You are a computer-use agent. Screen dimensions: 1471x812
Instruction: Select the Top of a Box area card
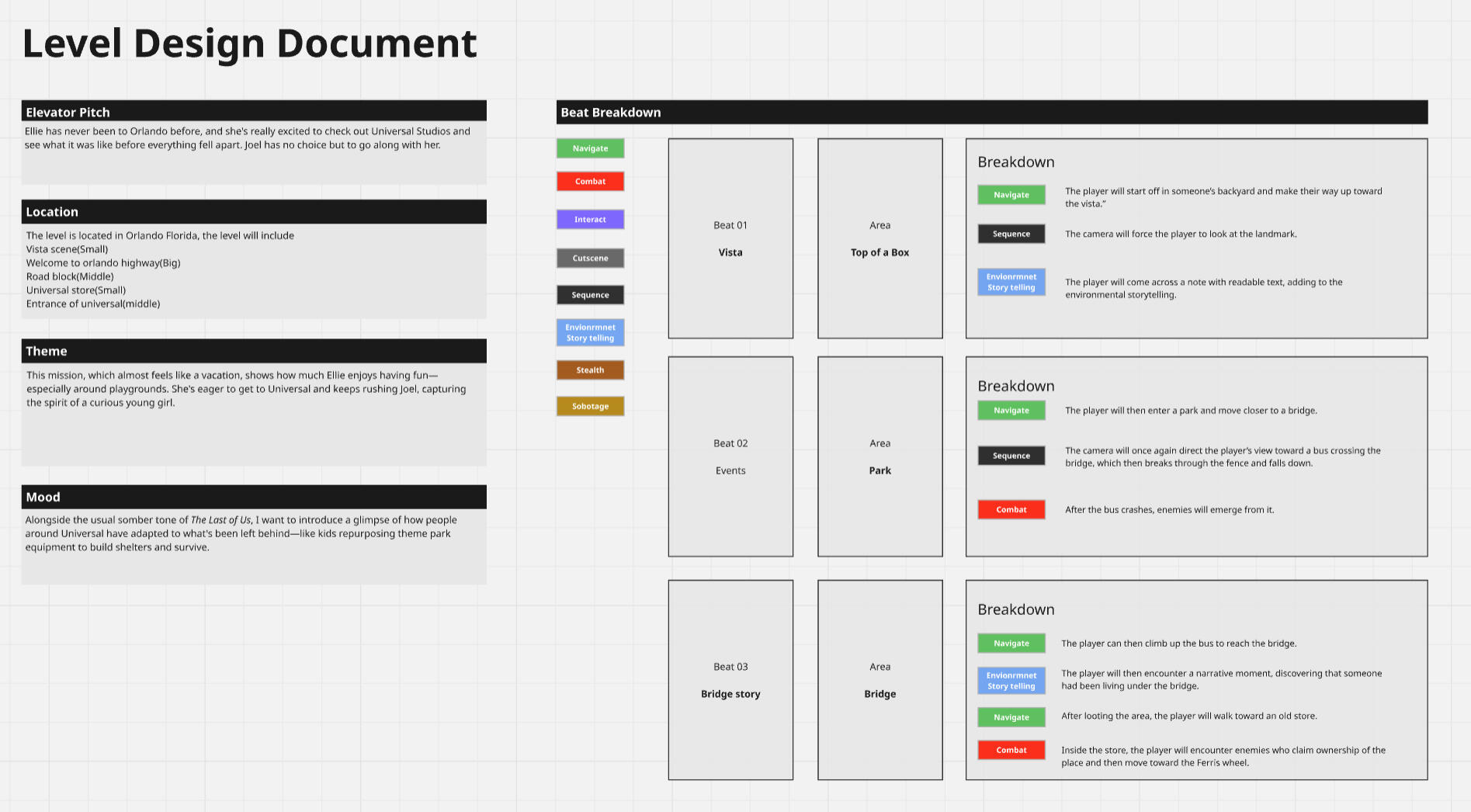pos(879,238)
